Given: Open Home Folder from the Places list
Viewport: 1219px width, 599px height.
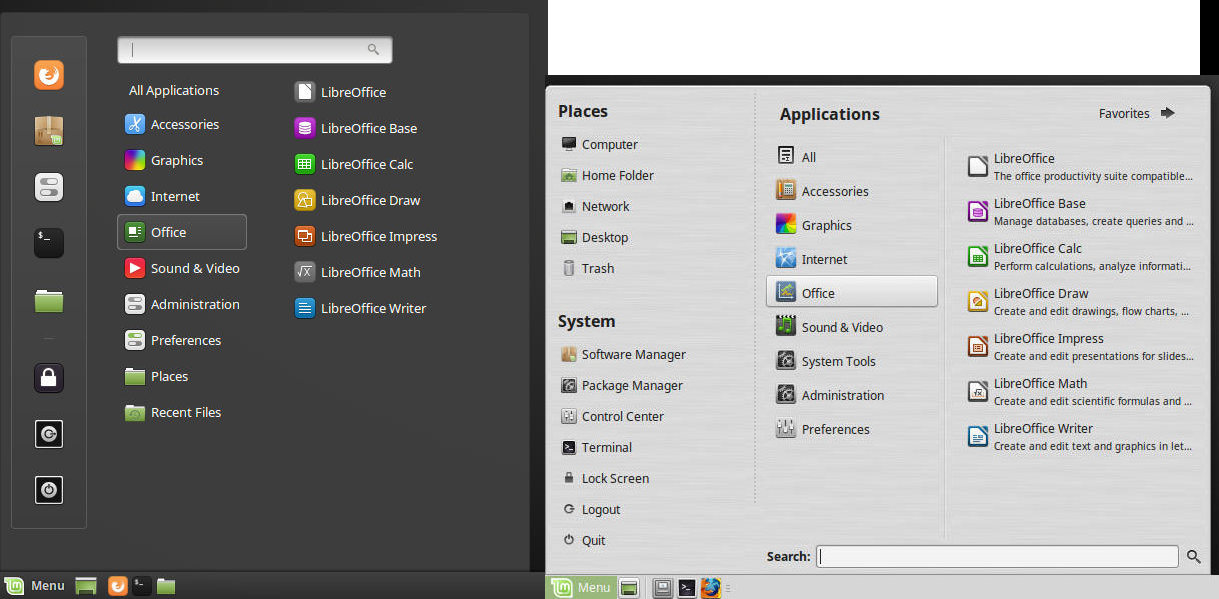Looking at the screenshot, I should (617, 175).
